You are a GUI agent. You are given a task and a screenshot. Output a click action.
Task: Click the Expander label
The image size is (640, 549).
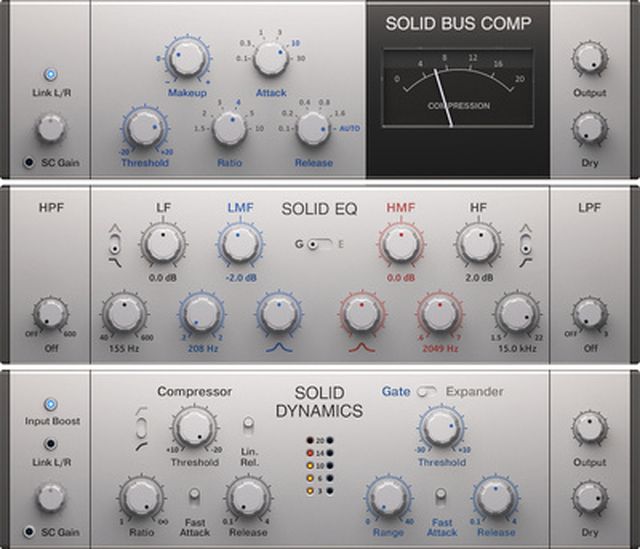(x=475, y=392)
